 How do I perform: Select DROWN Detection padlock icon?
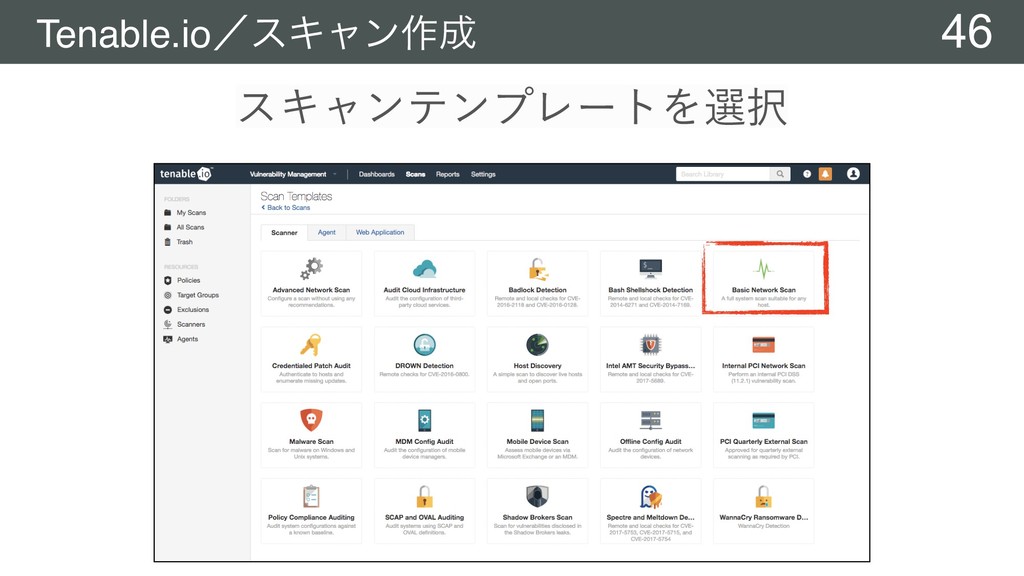click(x=424, y=345)
